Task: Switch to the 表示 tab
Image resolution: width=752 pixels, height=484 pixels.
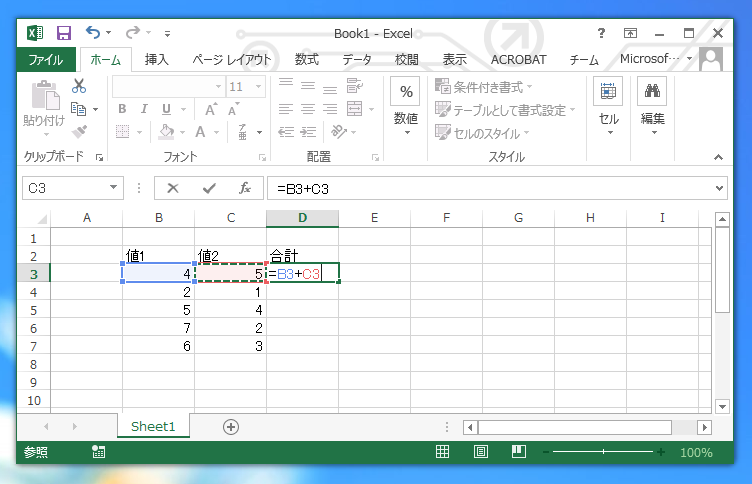Action: (454, 59)
